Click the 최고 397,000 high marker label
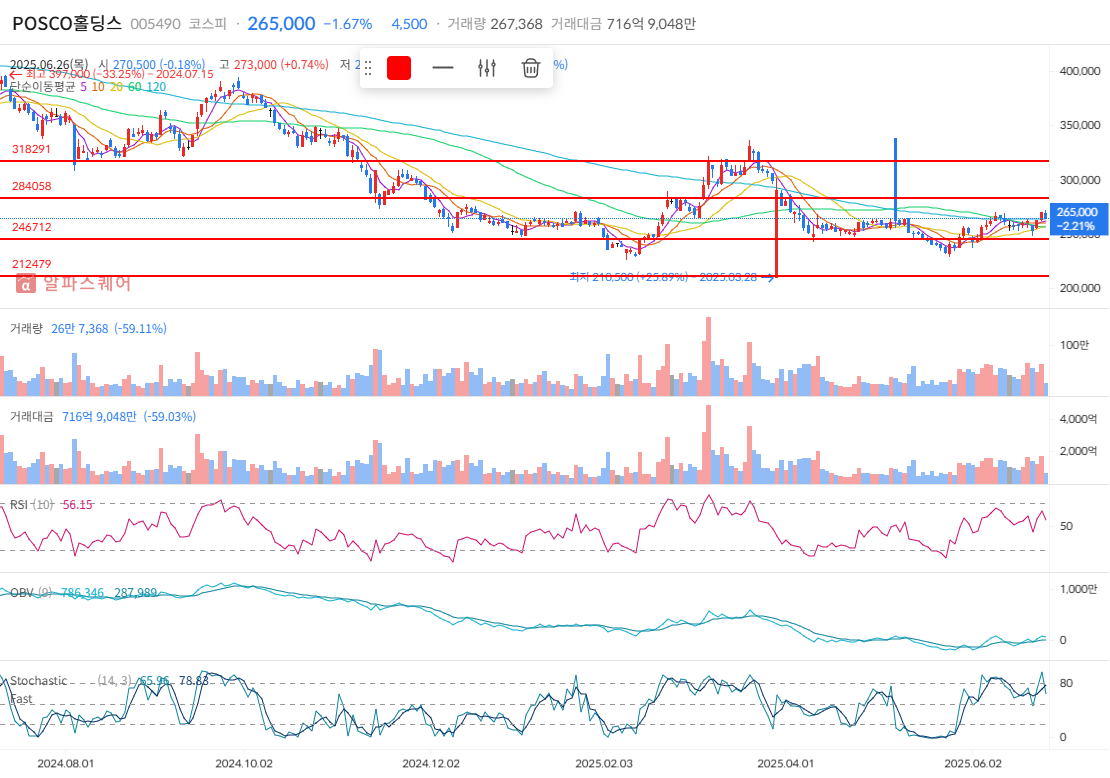 click(112, 74)
